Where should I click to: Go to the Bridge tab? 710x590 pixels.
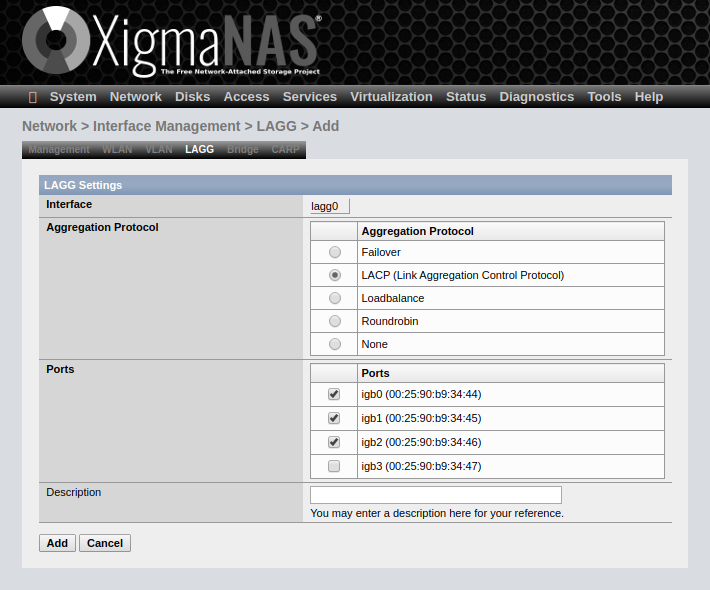click(x=242, y=149)
